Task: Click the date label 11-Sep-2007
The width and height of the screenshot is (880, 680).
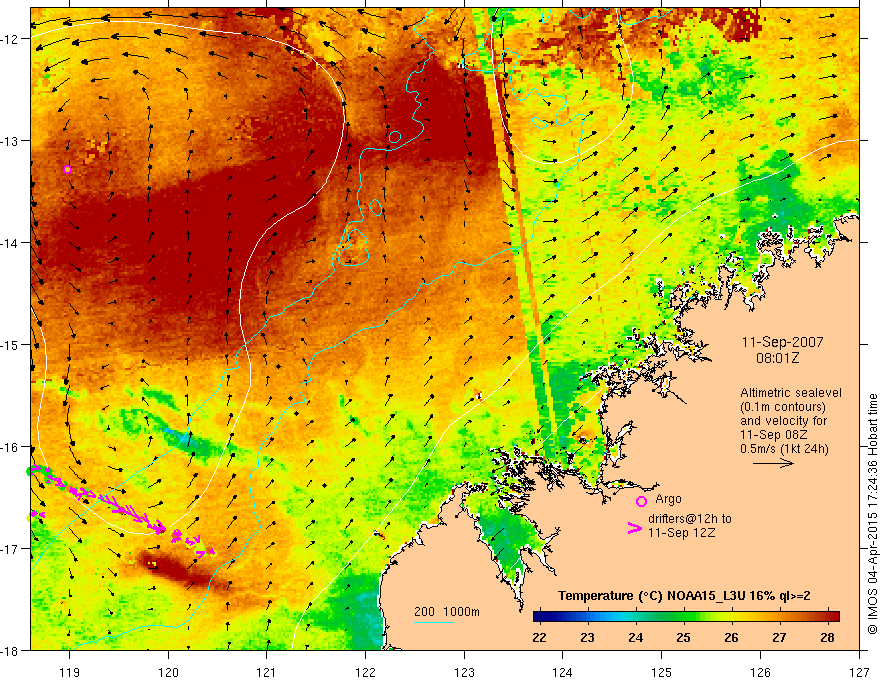Action: 782,342
